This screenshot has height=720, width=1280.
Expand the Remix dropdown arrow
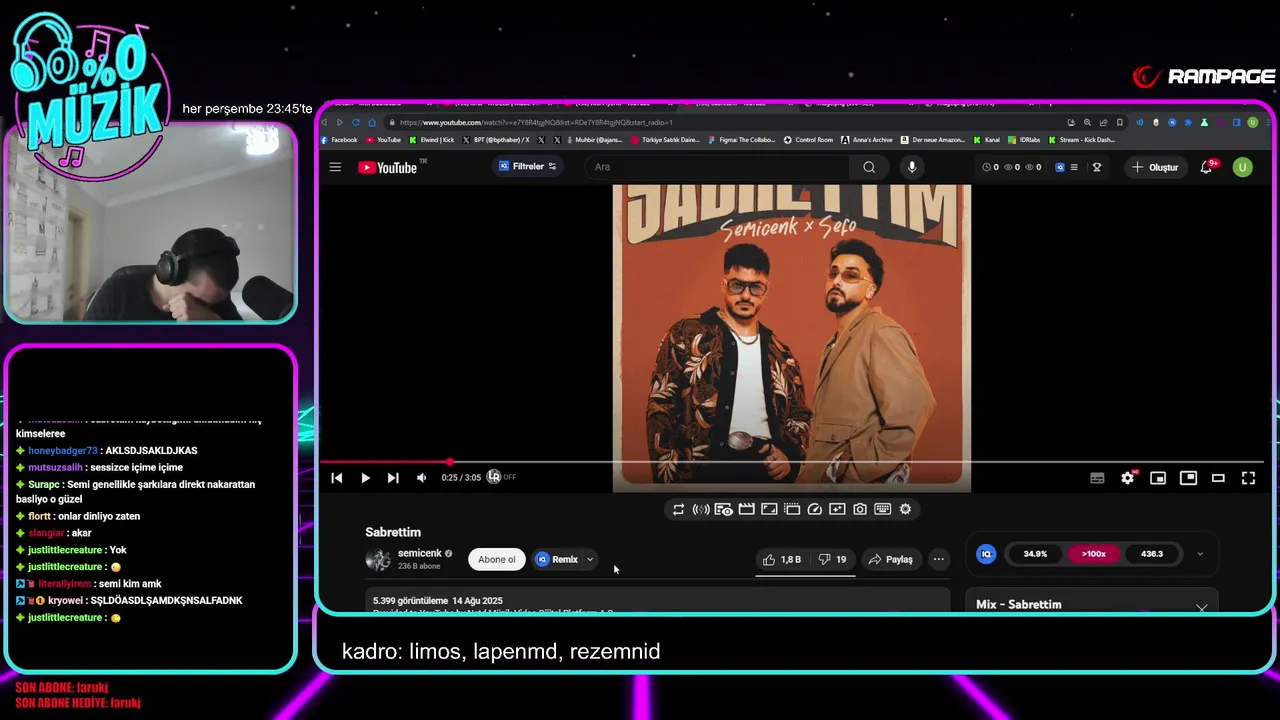tap(590, 559)
